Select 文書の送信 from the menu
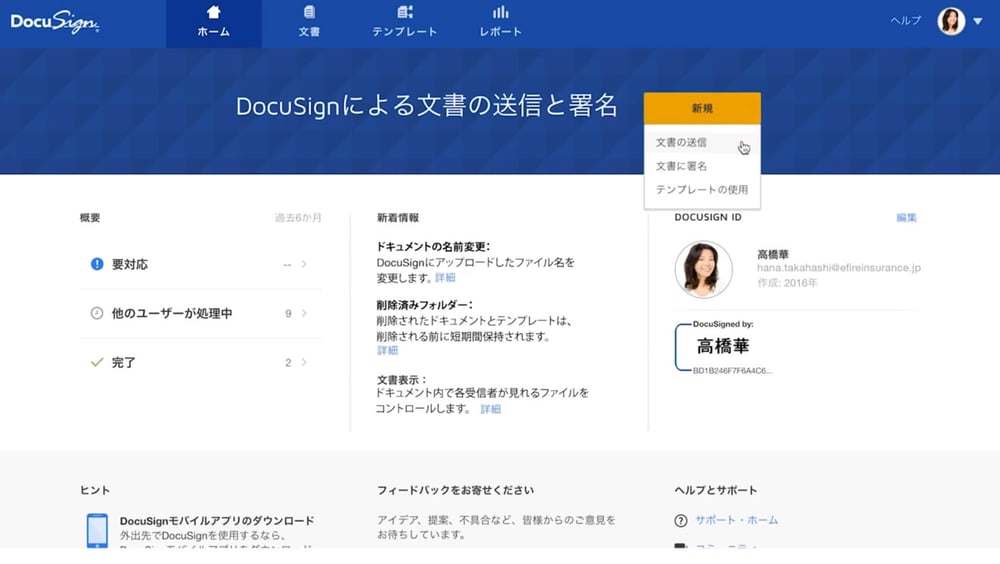 coord(702,142)
